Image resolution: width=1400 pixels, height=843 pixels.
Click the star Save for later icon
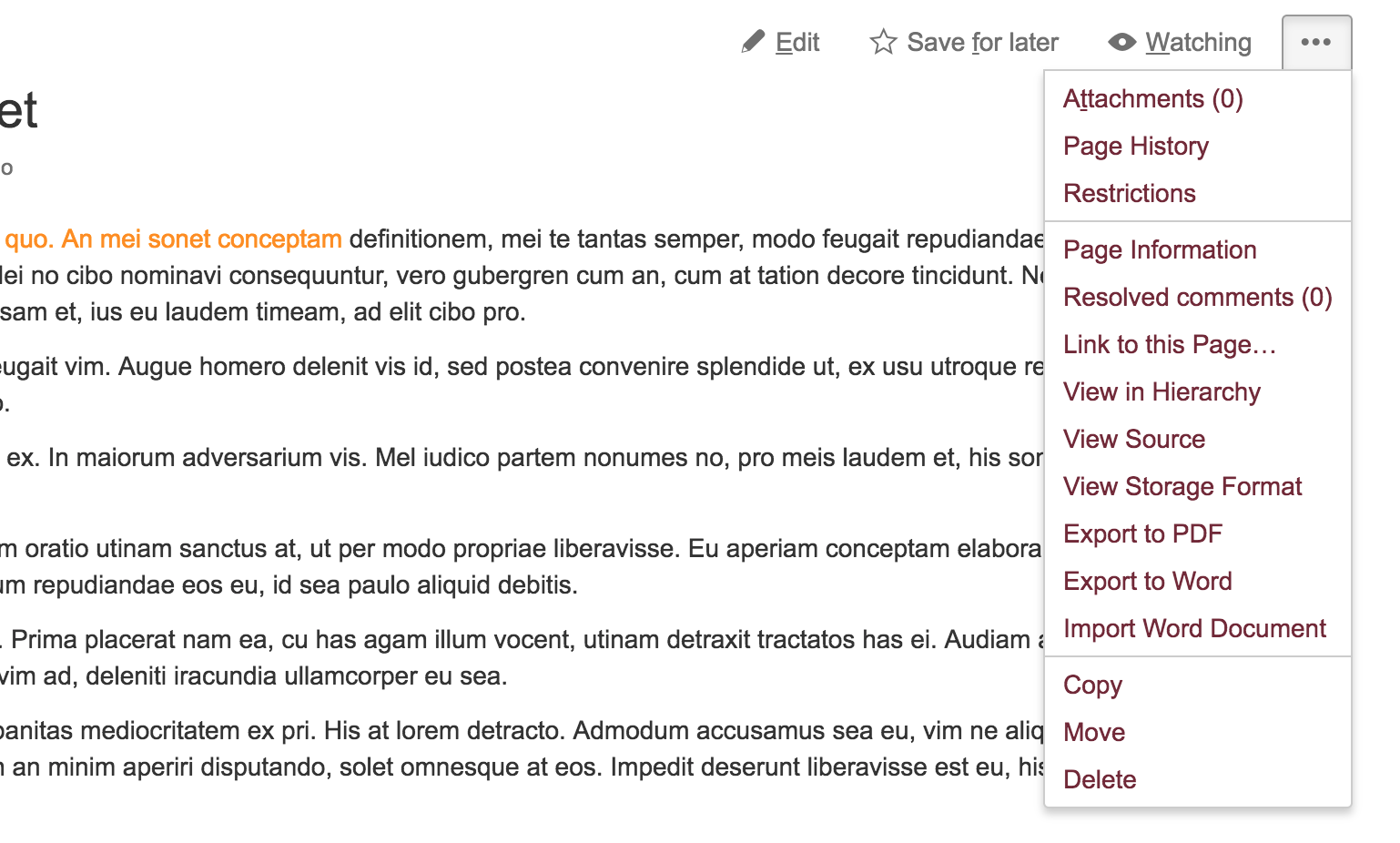point(883,41)
